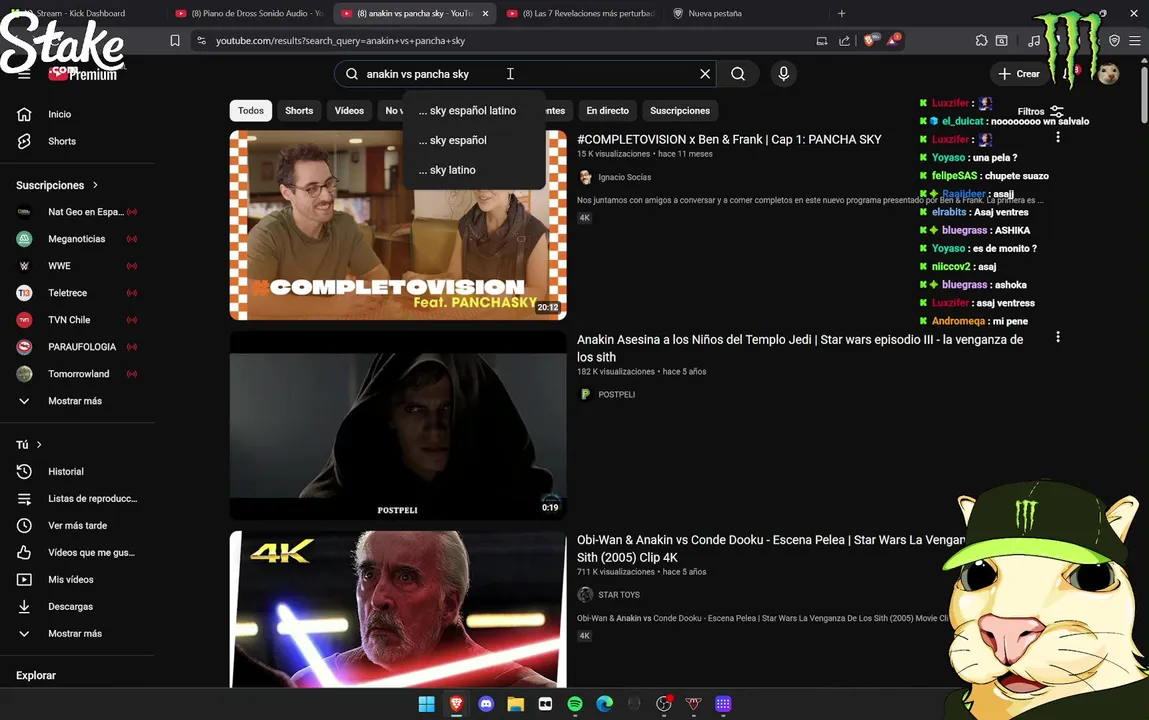Open the Filtros search filters

click(x=1040, y=111)
